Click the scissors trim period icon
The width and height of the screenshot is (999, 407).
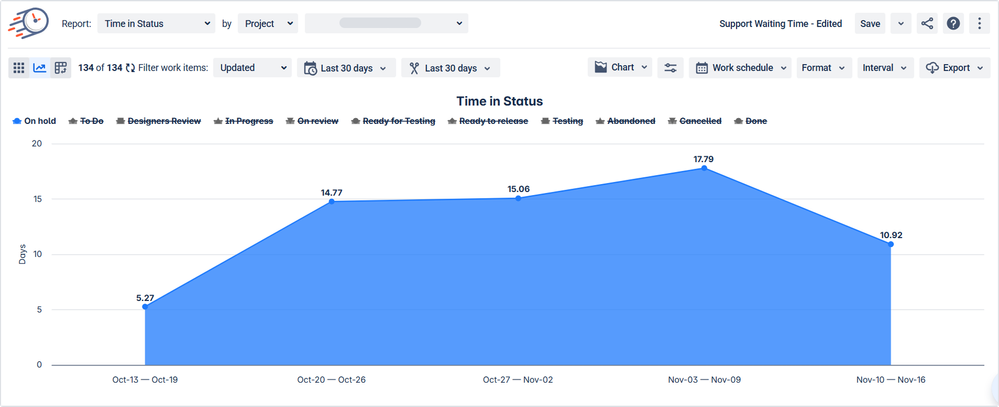coord(414,68)
